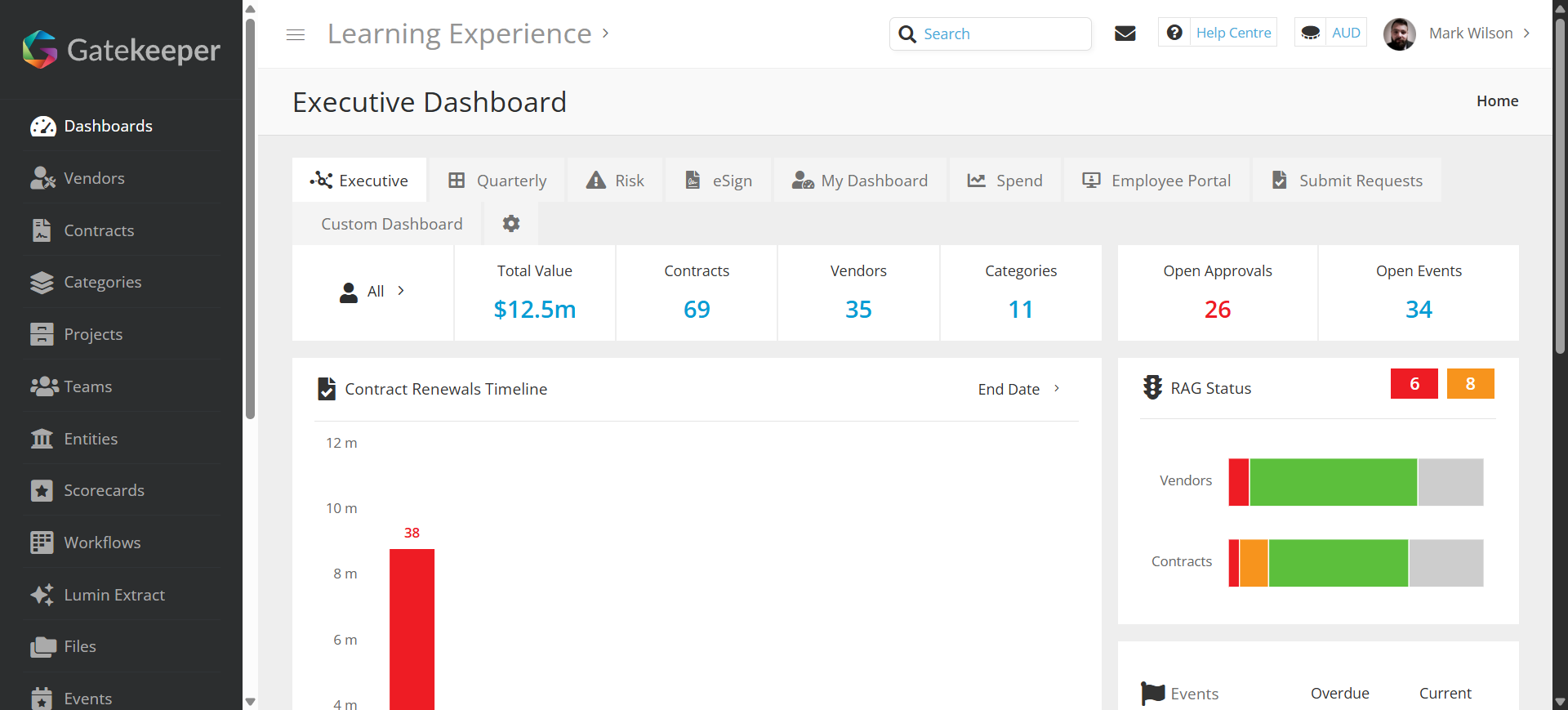Click the Open Approvals count 26
The width and height of the screenshot is (1568, 710).
click(1217, 310)
